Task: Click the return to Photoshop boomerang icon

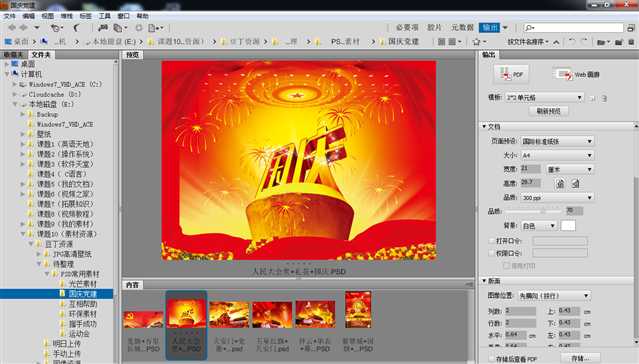Action: 77,28
